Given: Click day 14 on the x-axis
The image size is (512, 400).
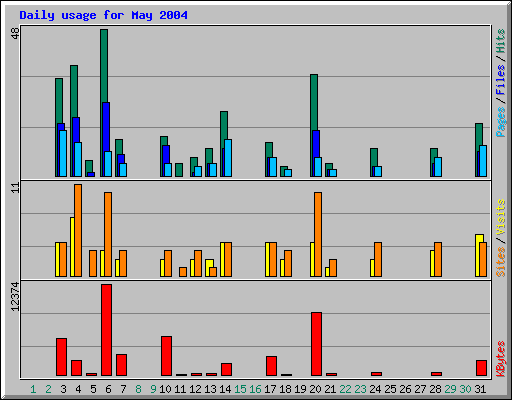Looking at the screenshot, I should click(x=225, y=389).
